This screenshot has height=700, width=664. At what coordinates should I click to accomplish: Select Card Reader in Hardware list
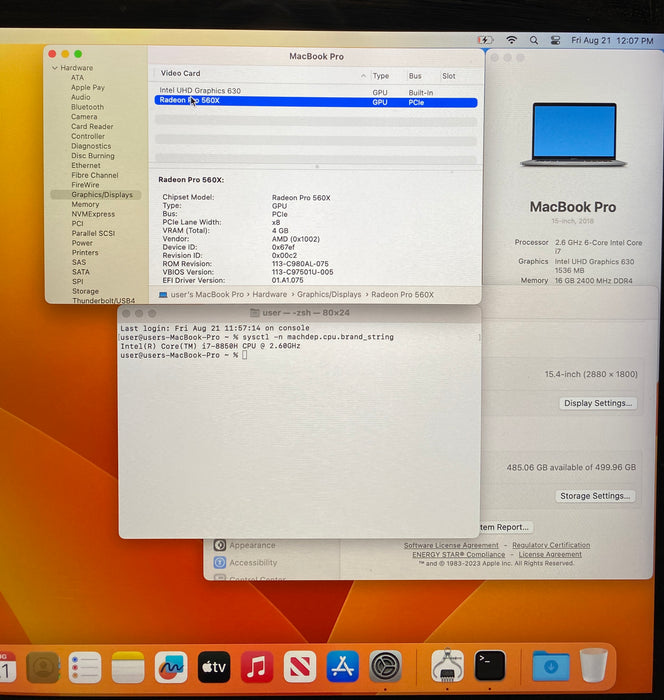tap(92, 127)
